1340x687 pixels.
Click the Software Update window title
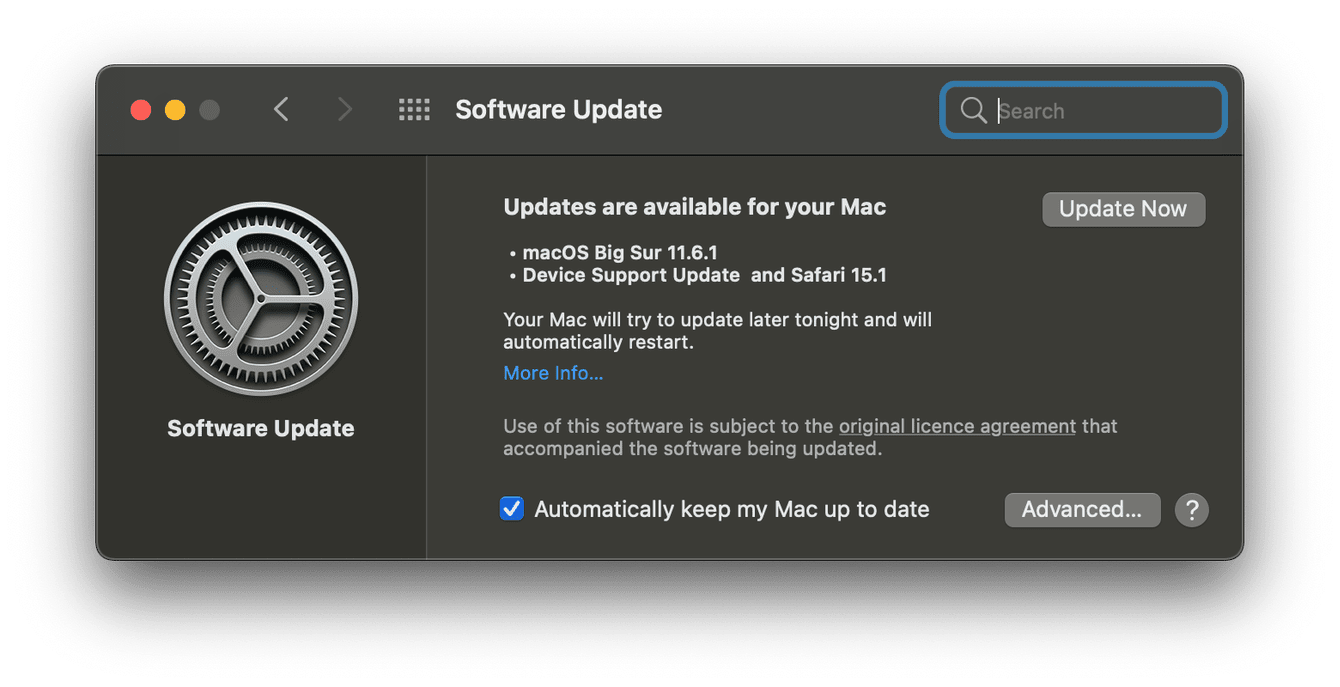[559, 110]
